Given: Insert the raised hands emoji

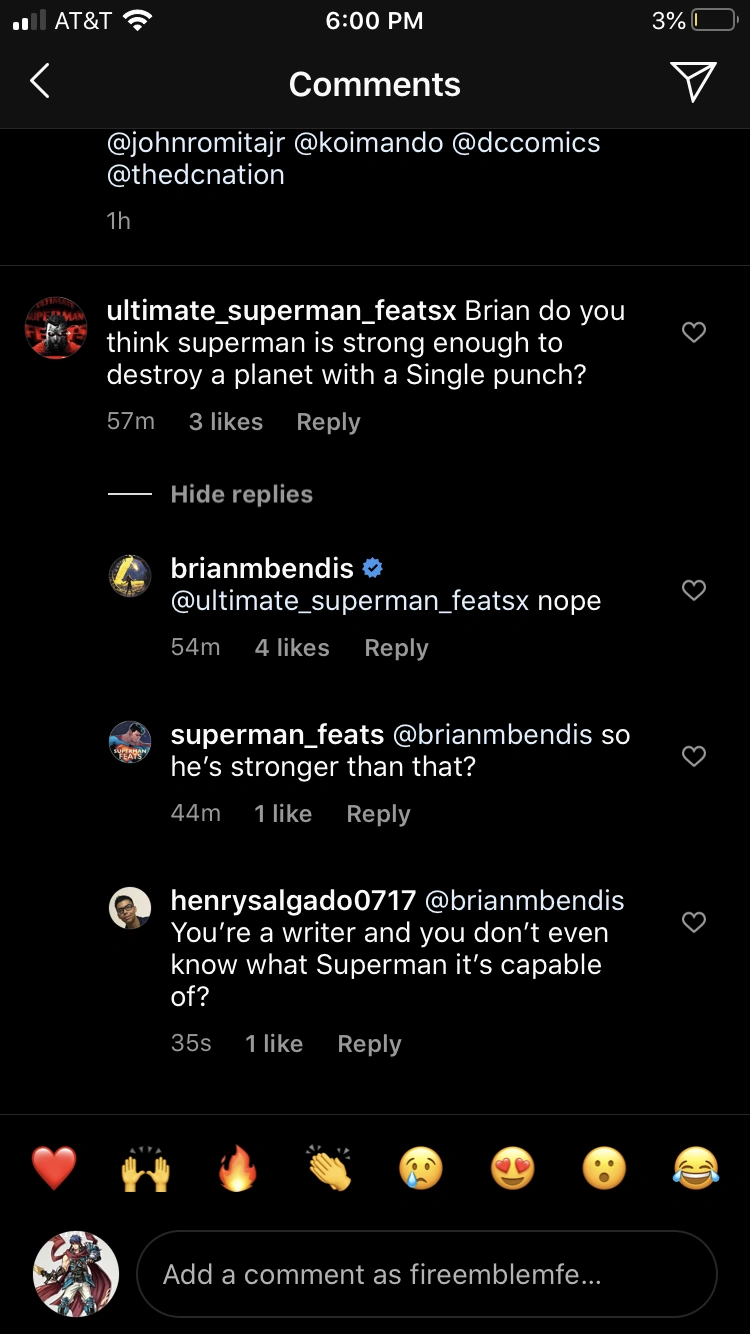Looking at the screenshot, I should click(145, 1168).
